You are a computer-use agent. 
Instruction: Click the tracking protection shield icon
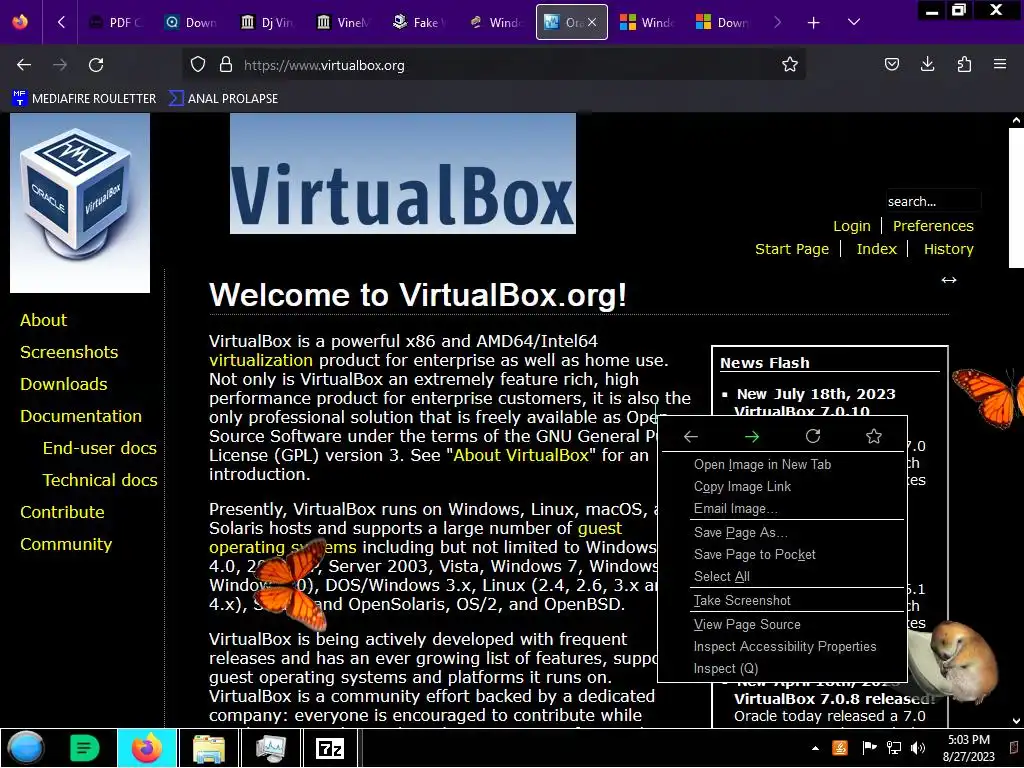(198, 65)
